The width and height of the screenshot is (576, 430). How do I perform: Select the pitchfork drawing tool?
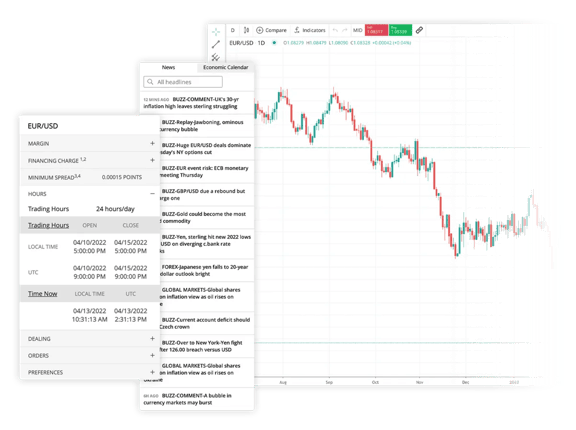pyautogui.click(x=216, y=57)
